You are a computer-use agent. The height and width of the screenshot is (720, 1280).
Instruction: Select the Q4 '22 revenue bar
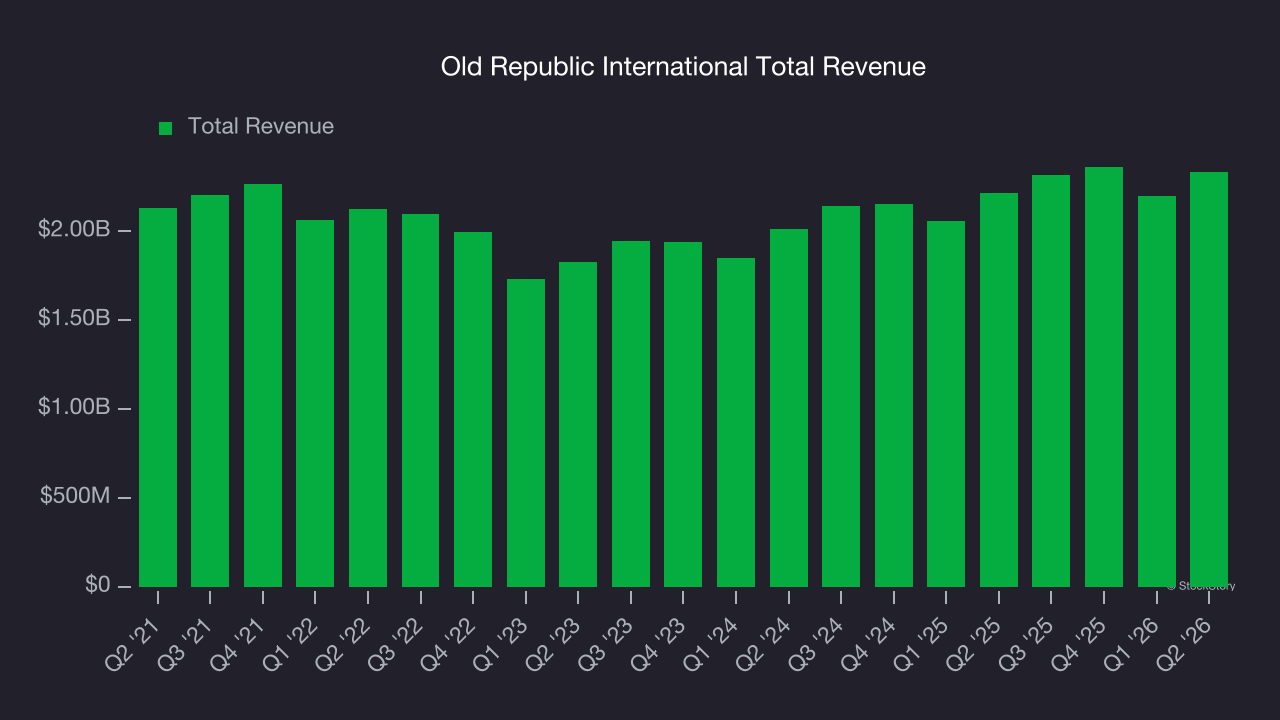pyautogui.click(x=473, y=409)
